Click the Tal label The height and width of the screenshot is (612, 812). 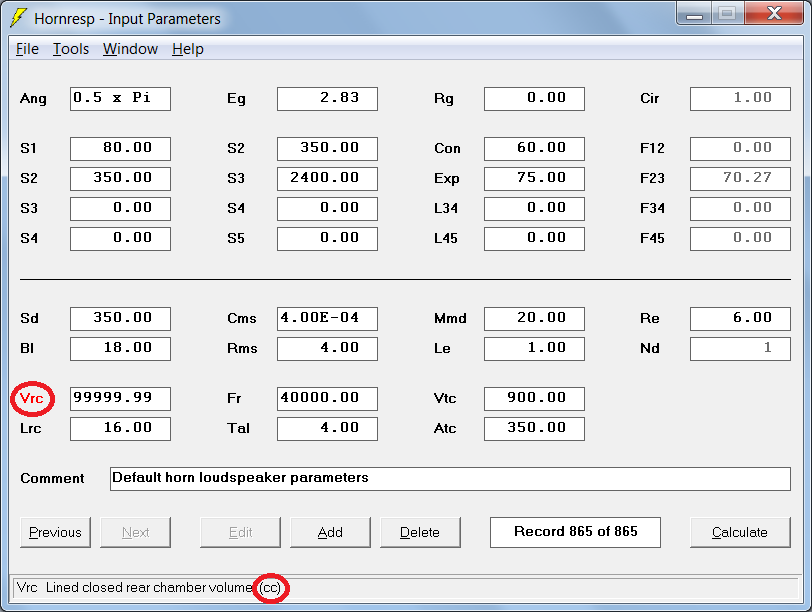coord(238,428)
